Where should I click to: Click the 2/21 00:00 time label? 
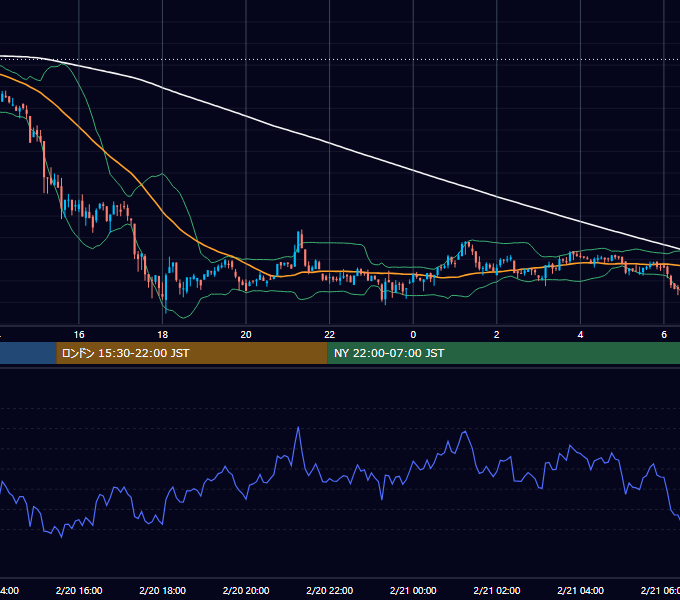[x=413, y=590]
